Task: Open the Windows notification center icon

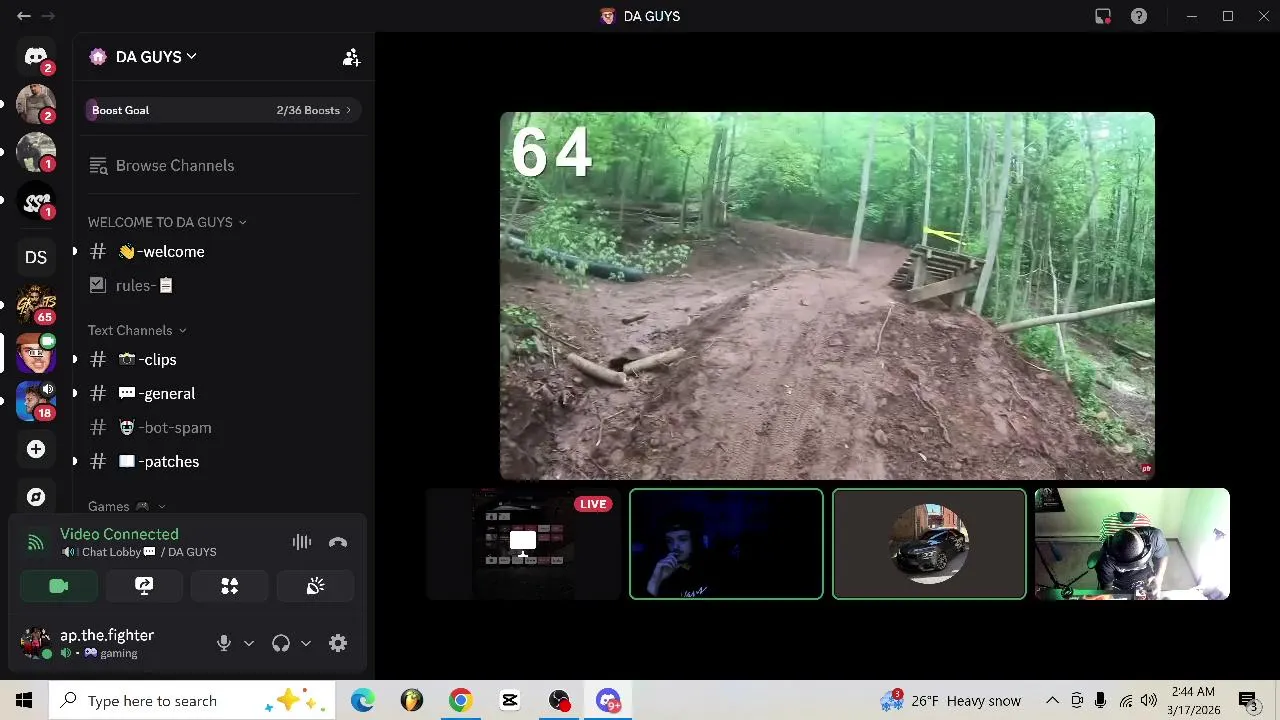Action: [x=1249, y=701]
